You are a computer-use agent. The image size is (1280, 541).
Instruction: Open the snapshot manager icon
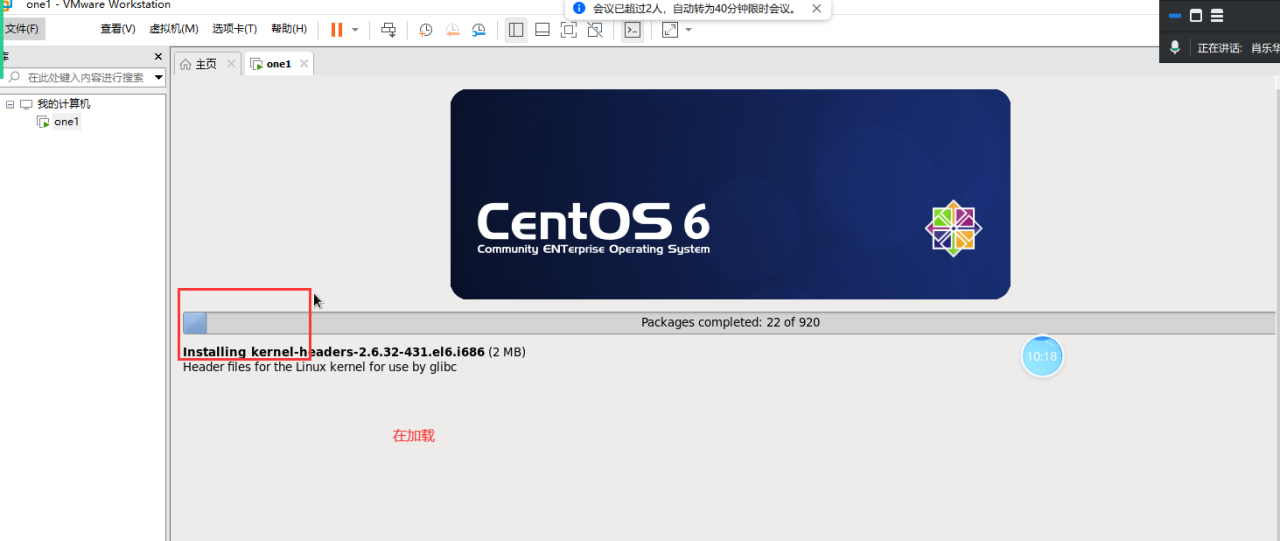coord(479,30)
